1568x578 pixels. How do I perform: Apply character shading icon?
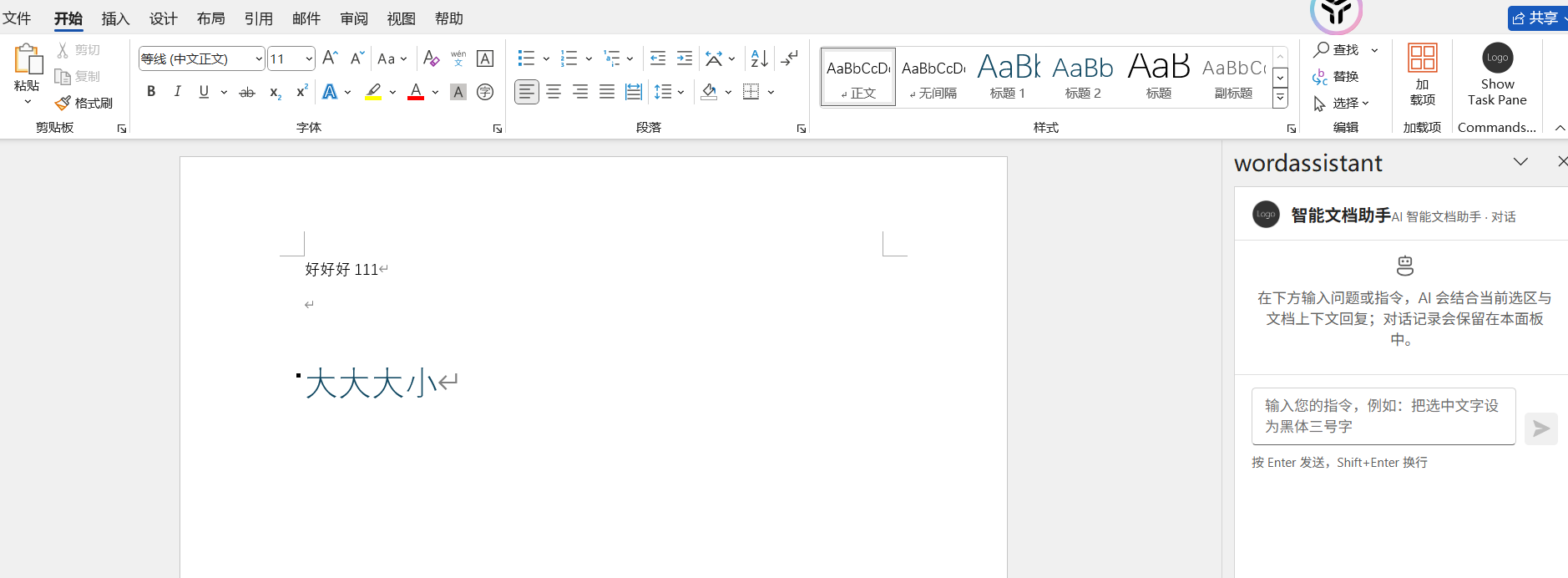(x=458, y=92)
